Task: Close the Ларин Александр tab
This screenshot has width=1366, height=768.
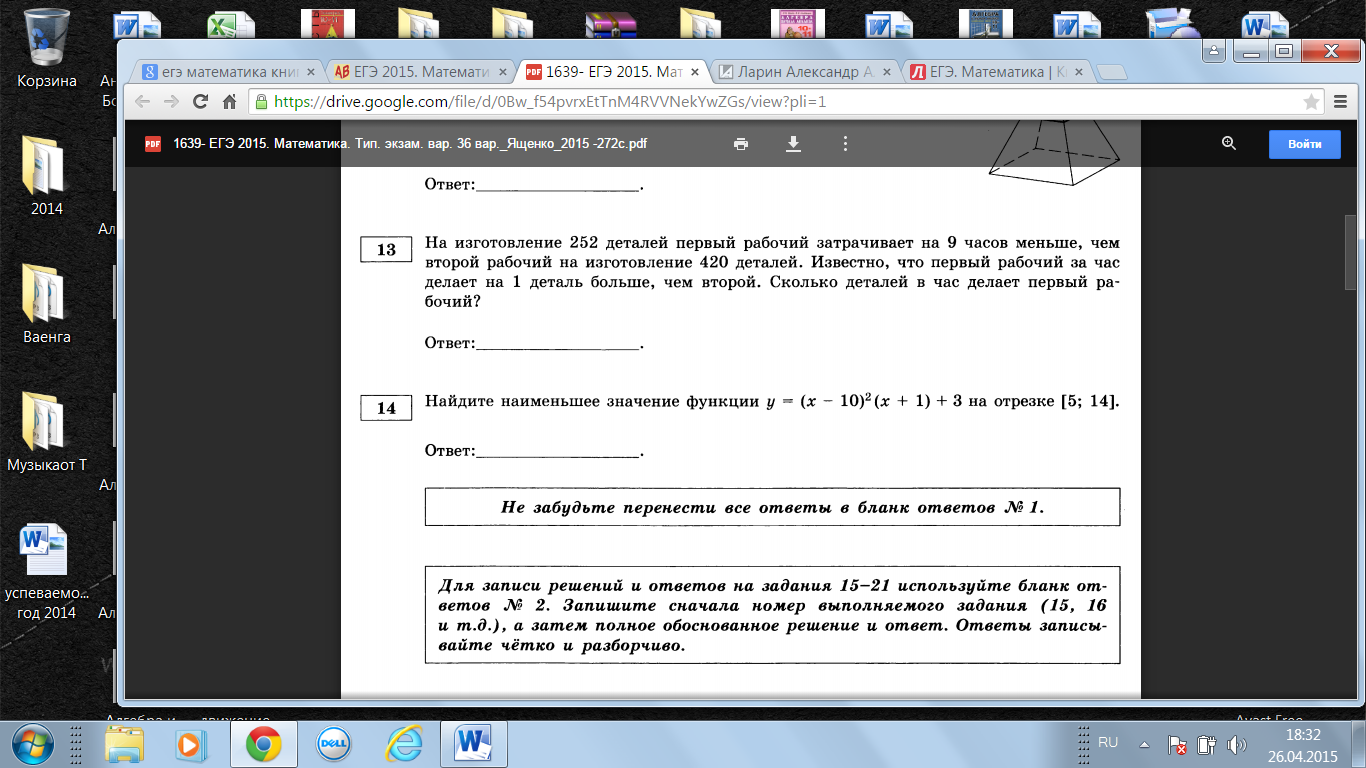Action: click(889, 72)
